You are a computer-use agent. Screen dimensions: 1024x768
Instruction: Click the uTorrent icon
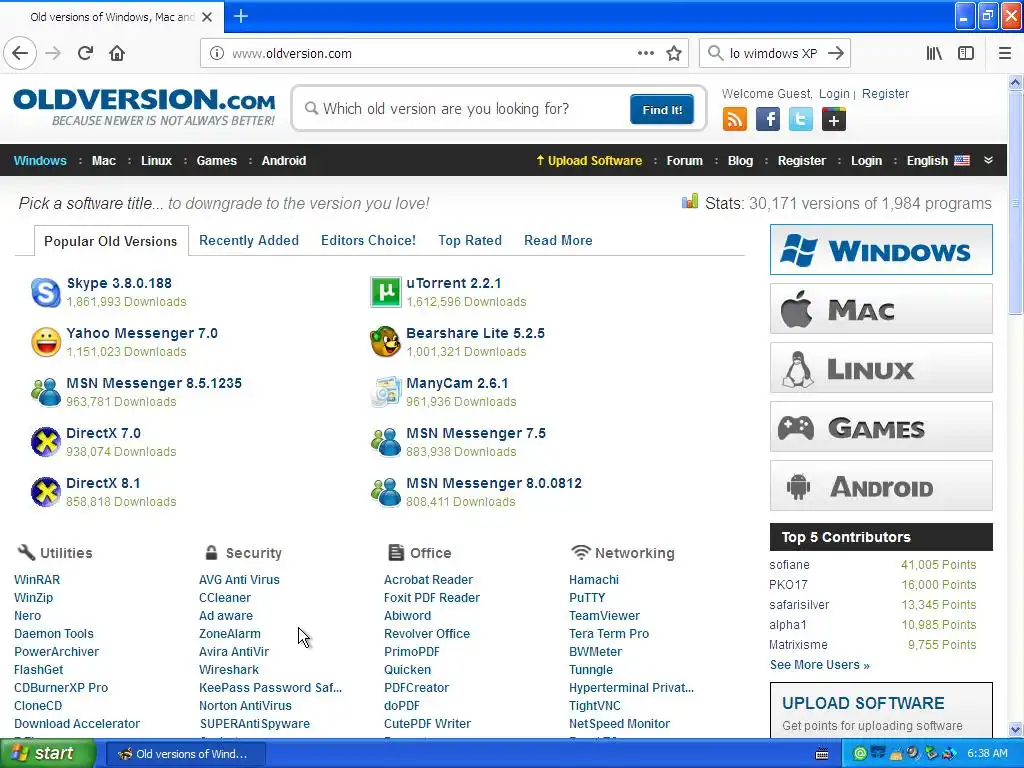(x=385, y=292)
